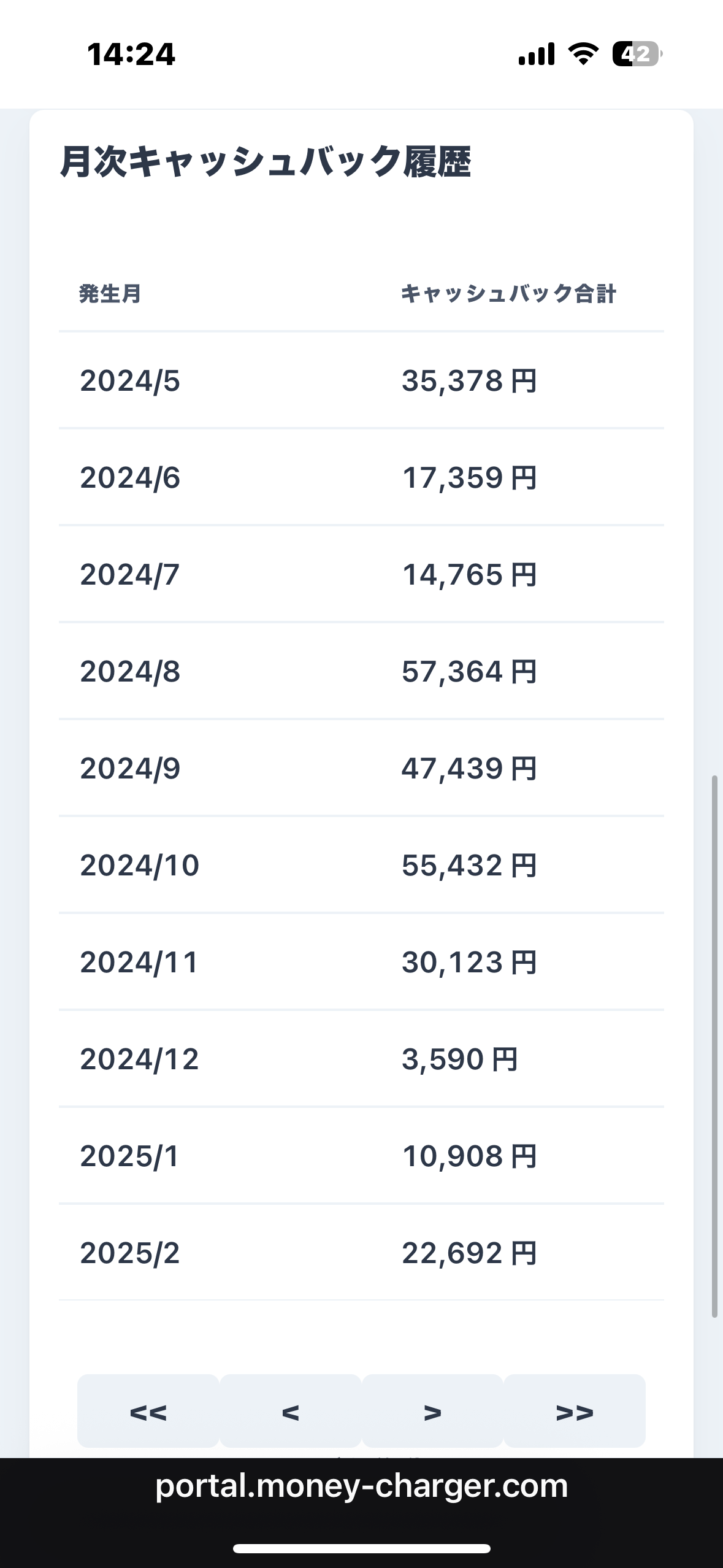Click the page scrollbar thumb
This screenshot has width=723, height=1568.
[714, 1043]
